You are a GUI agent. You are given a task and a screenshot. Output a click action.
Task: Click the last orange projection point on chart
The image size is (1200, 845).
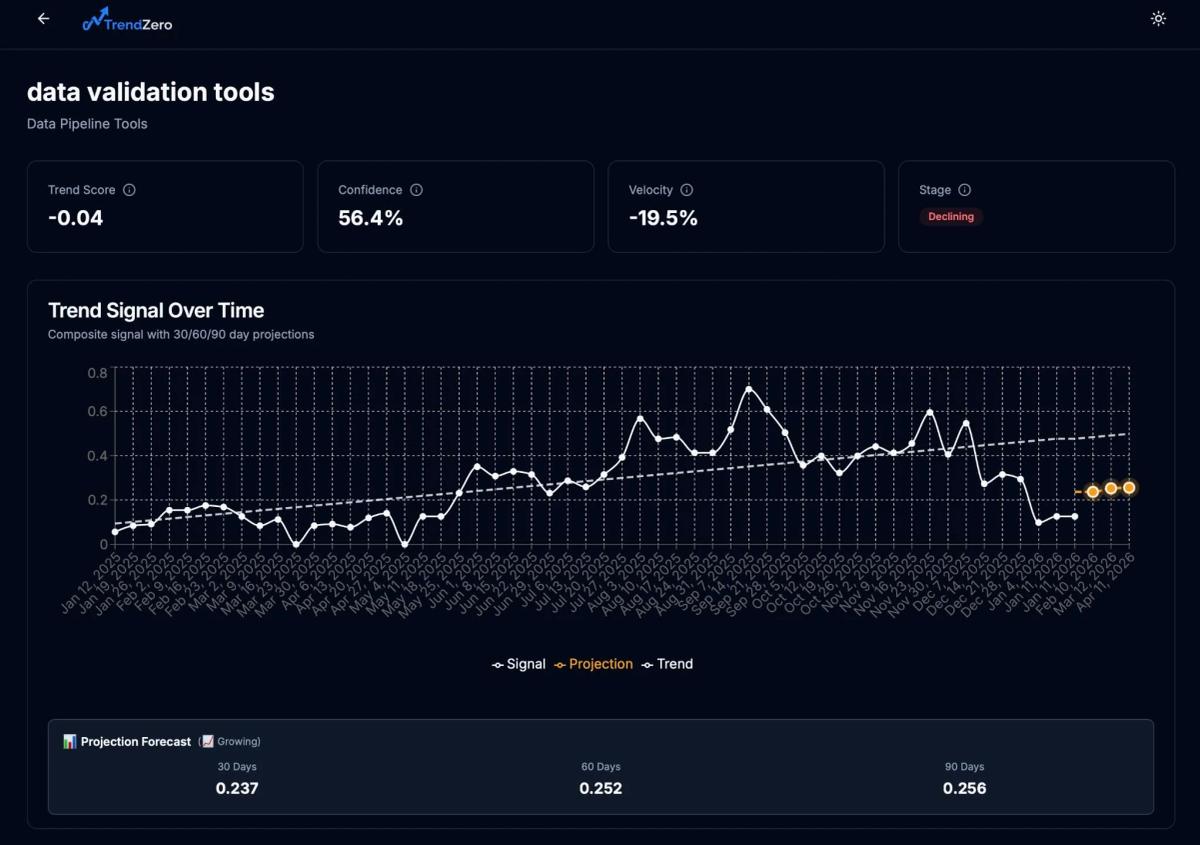coord(1129,488)
